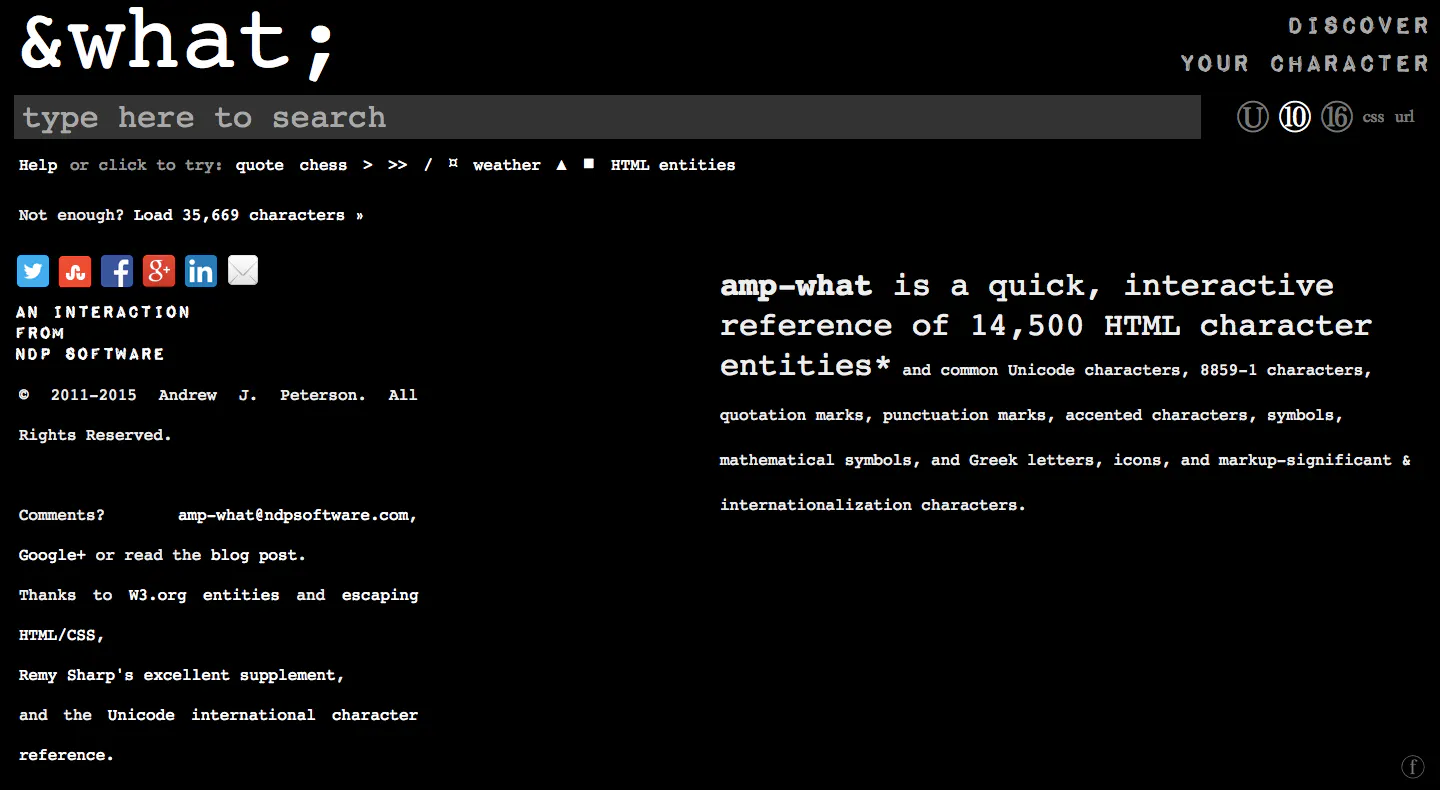Select hexadecimal (16) number mode
The height and width of the screenshot is (790, 1440).
[1336, 117]
